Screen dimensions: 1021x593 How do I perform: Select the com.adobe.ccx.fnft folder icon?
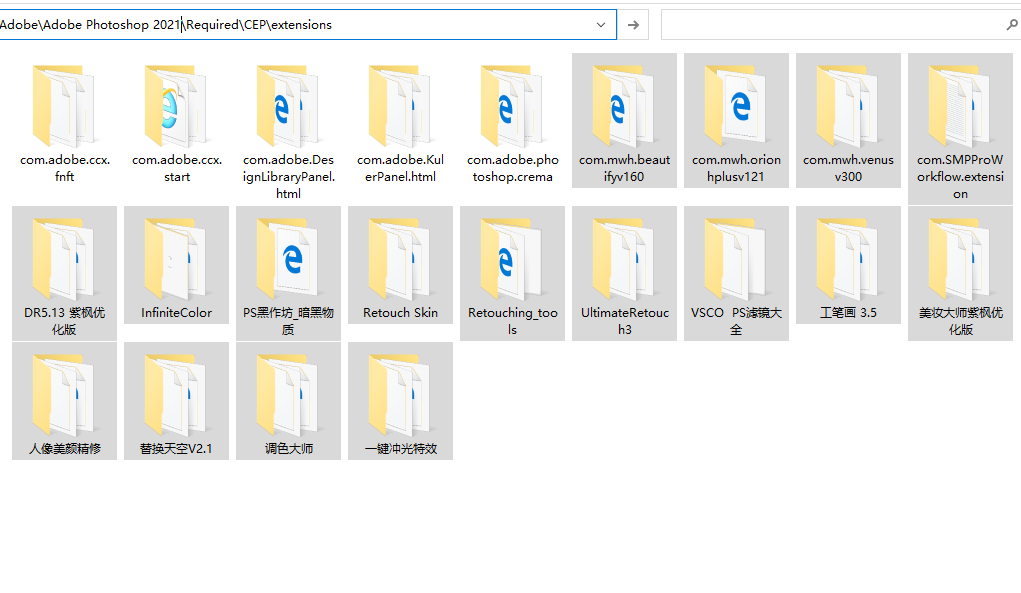point(64,106)
